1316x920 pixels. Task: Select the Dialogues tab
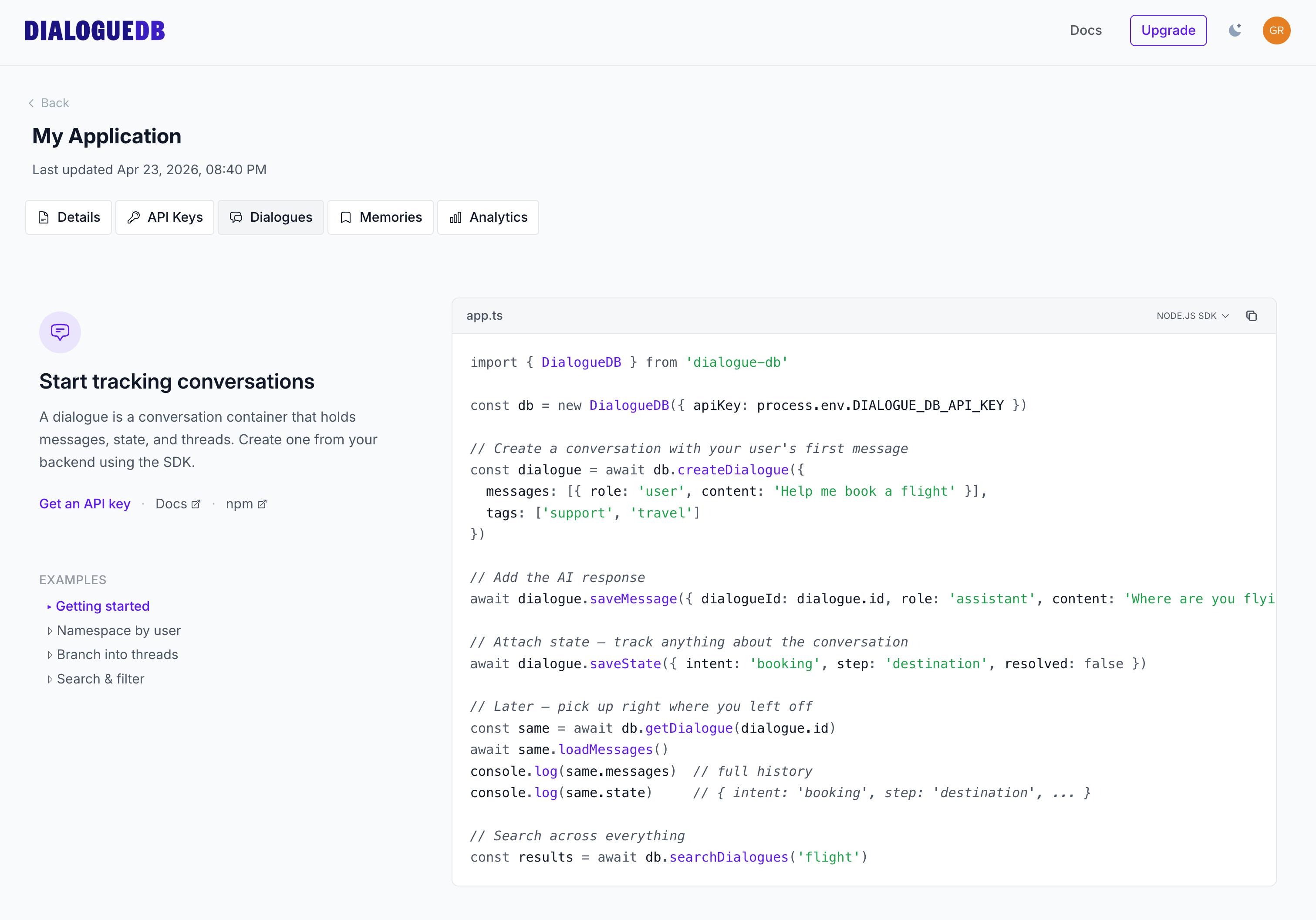[270, 217]
